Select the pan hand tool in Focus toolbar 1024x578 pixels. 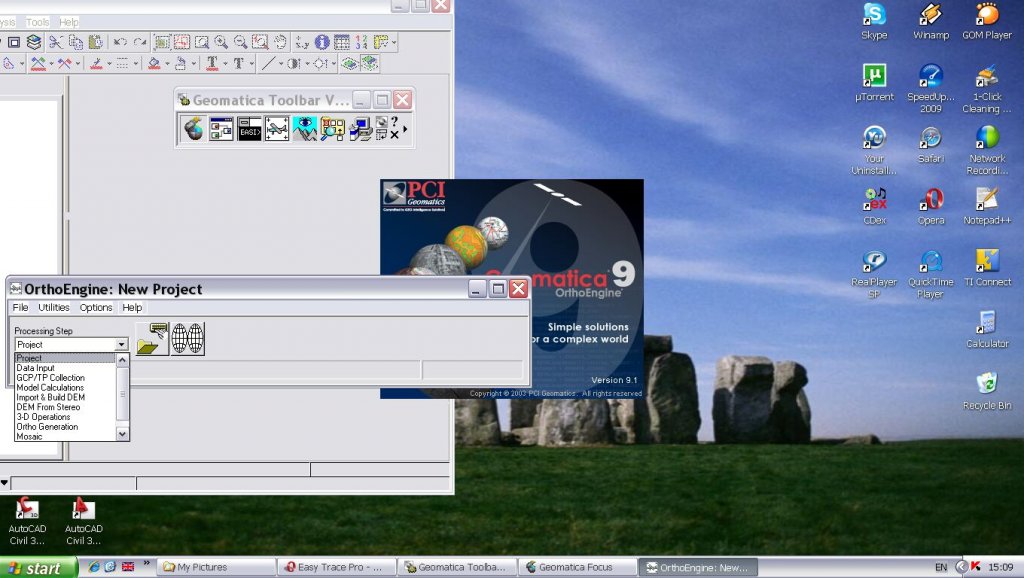click(x=280, y=42)
